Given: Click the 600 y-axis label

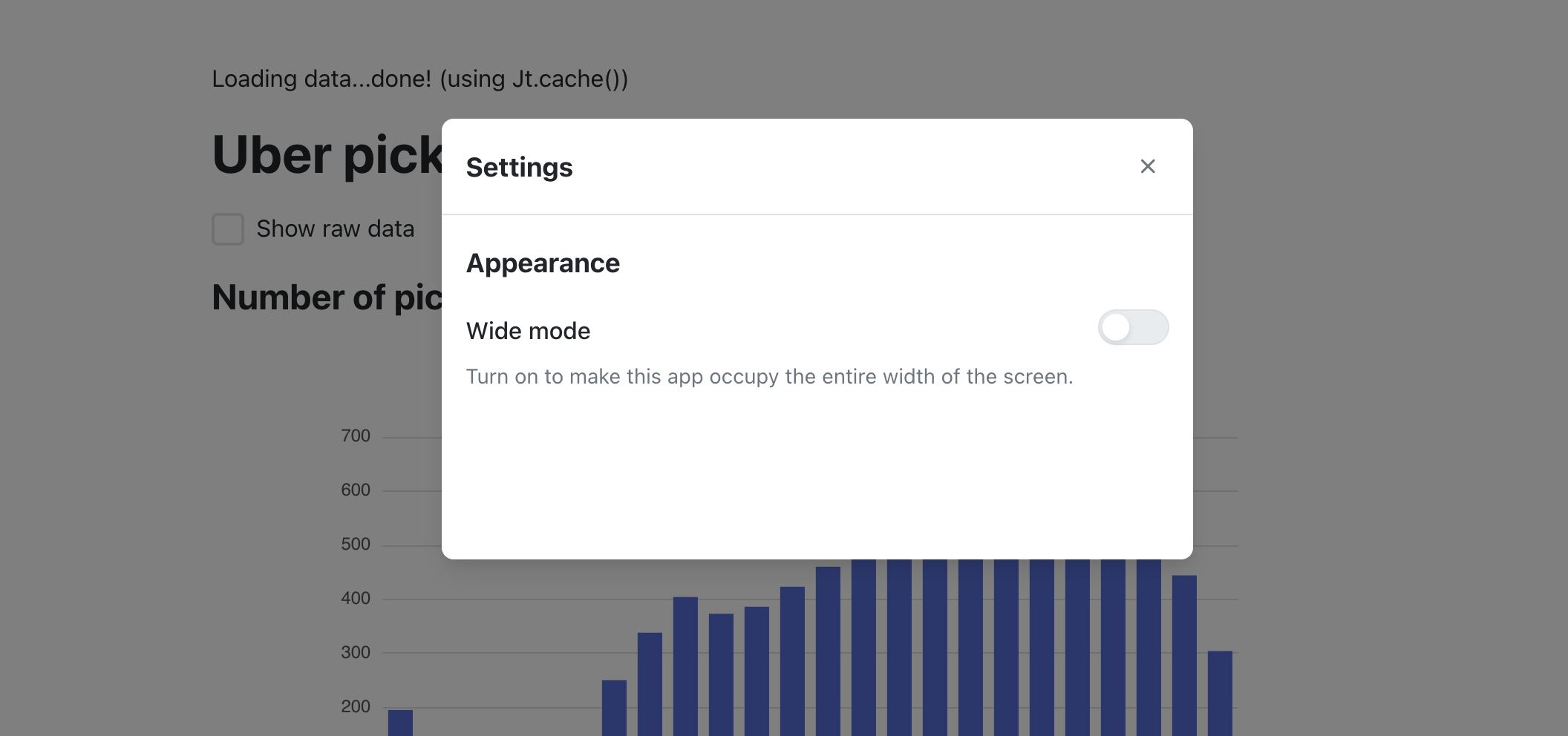Looking at the screenshot, I should (356, 490).
